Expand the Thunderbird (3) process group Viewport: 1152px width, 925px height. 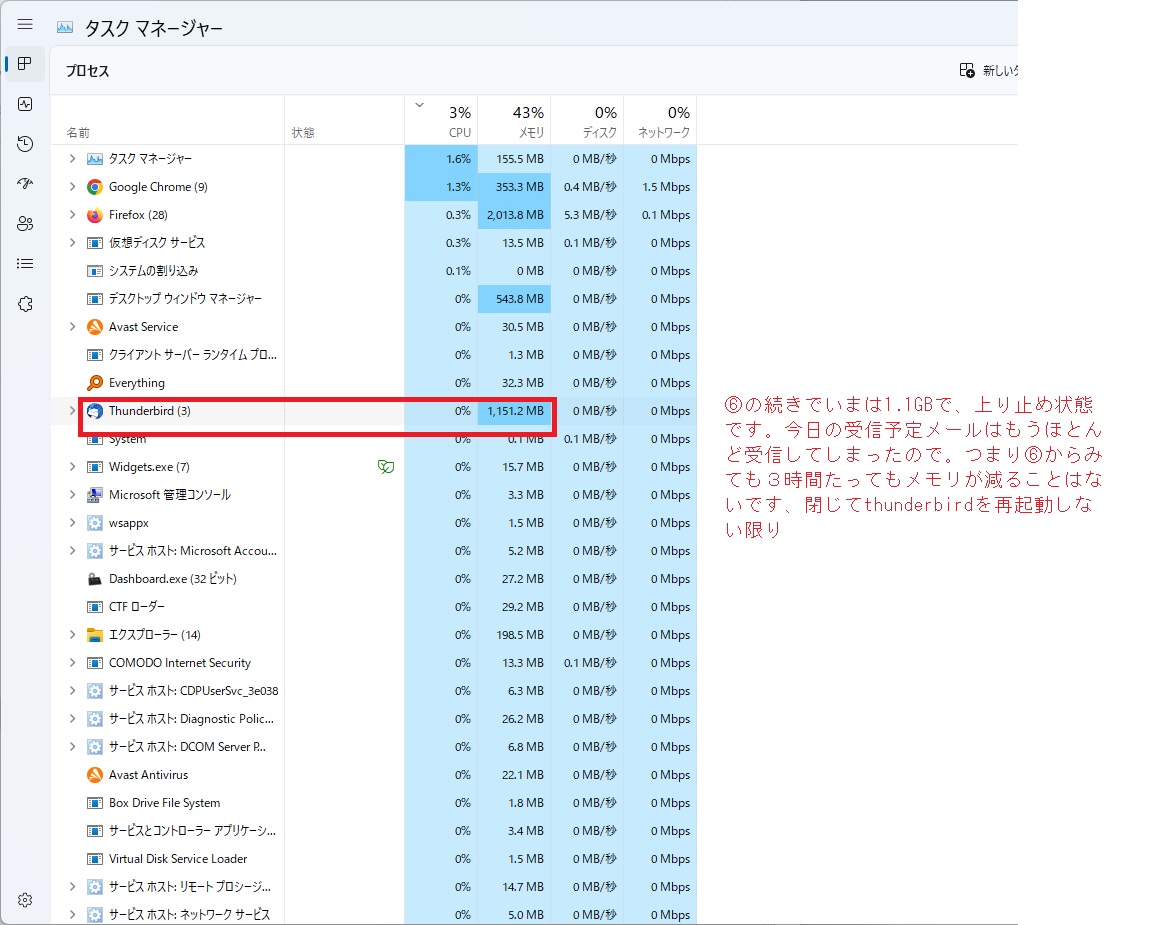tap(71, 411)
